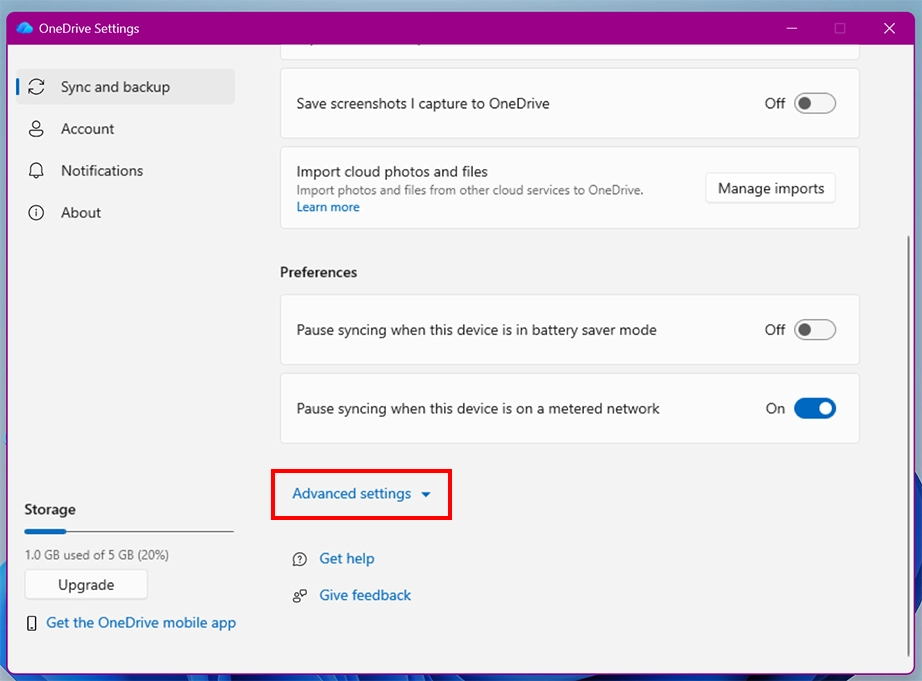Viewport: 922px width, 681px height.
Task: Open the Give feedback link
Action: (x=365, y=595)
